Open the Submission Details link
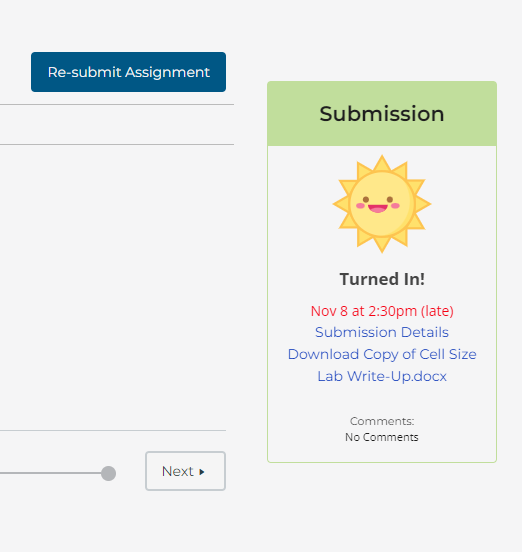 point(382,332)
